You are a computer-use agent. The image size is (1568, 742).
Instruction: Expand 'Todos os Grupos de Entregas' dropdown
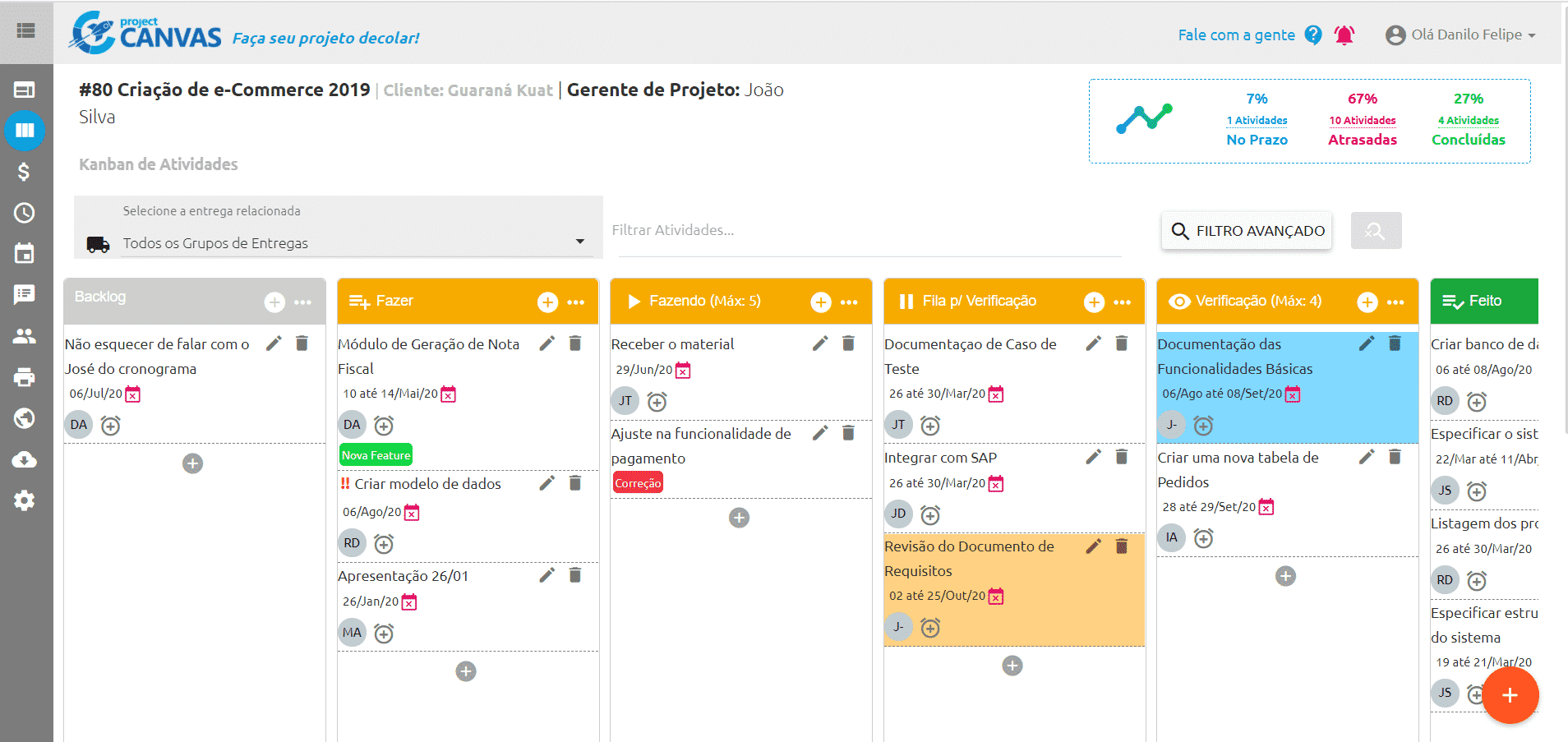coord(357,243)
